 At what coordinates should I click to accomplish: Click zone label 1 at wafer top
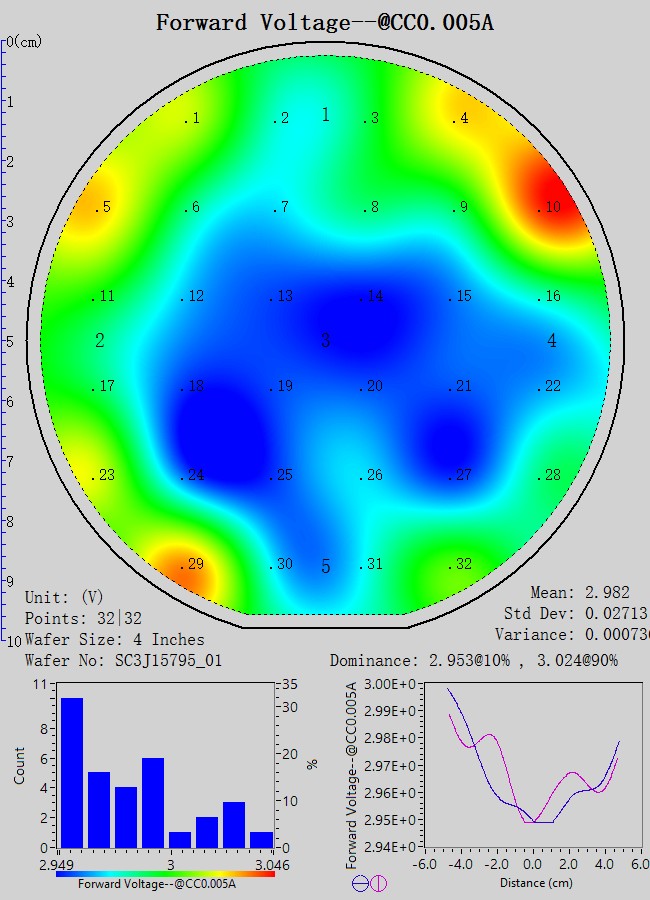pyautogui.click(x=325, y=115)
